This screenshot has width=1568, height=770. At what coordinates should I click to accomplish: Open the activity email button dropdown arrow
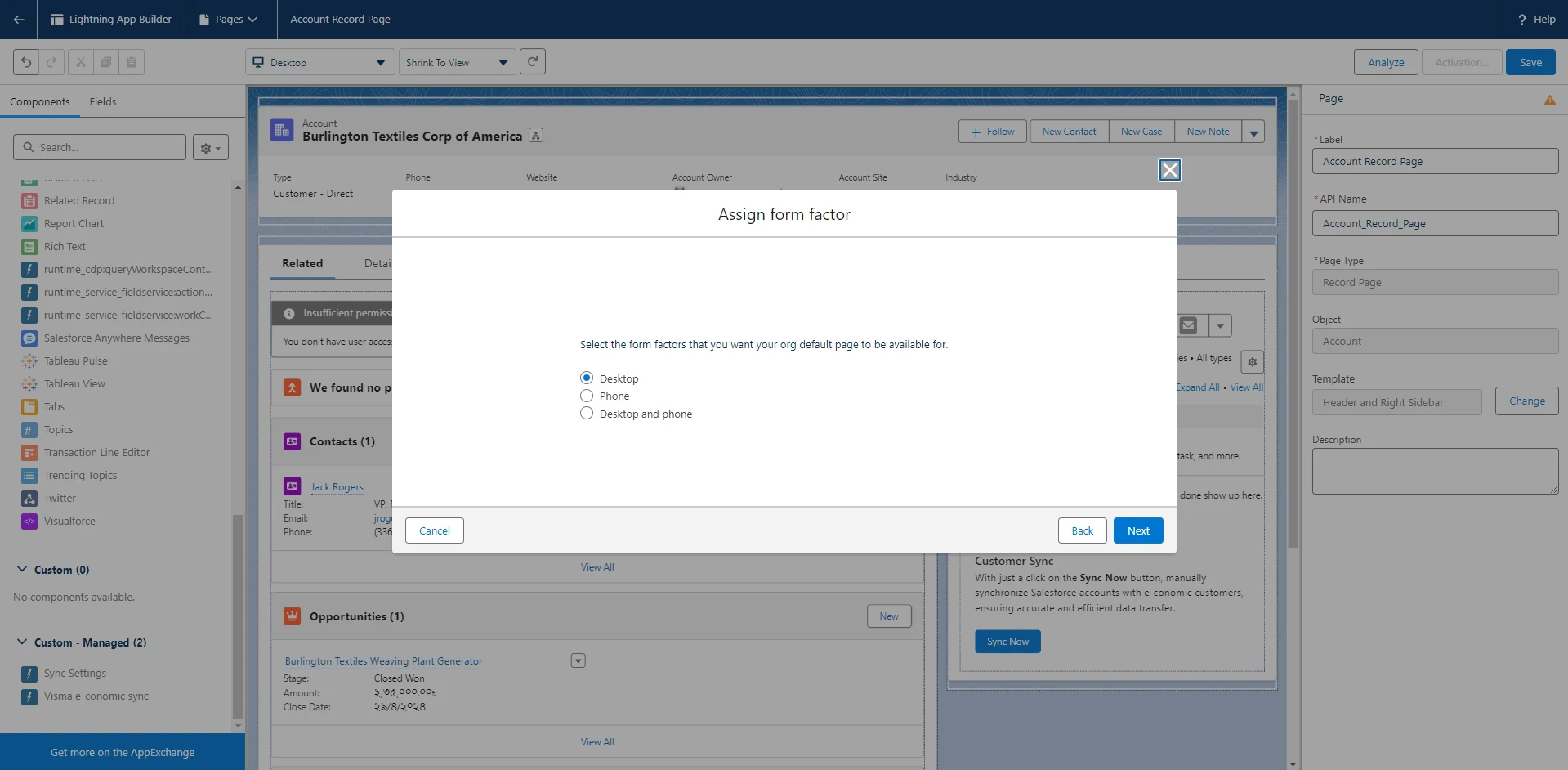tap(1220, 325)
